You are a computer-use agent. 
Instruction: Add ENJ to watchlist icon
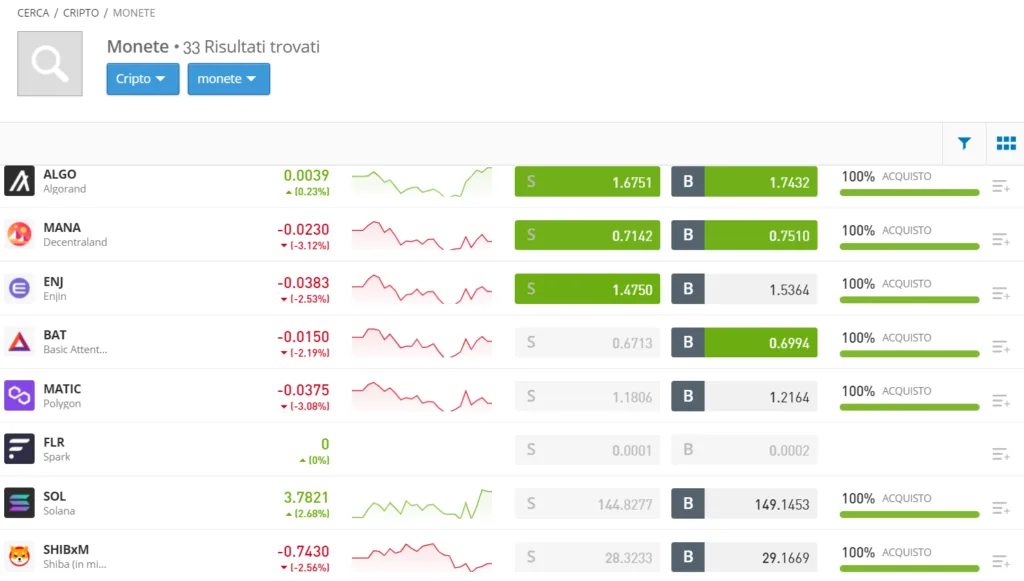point(1000,294)
